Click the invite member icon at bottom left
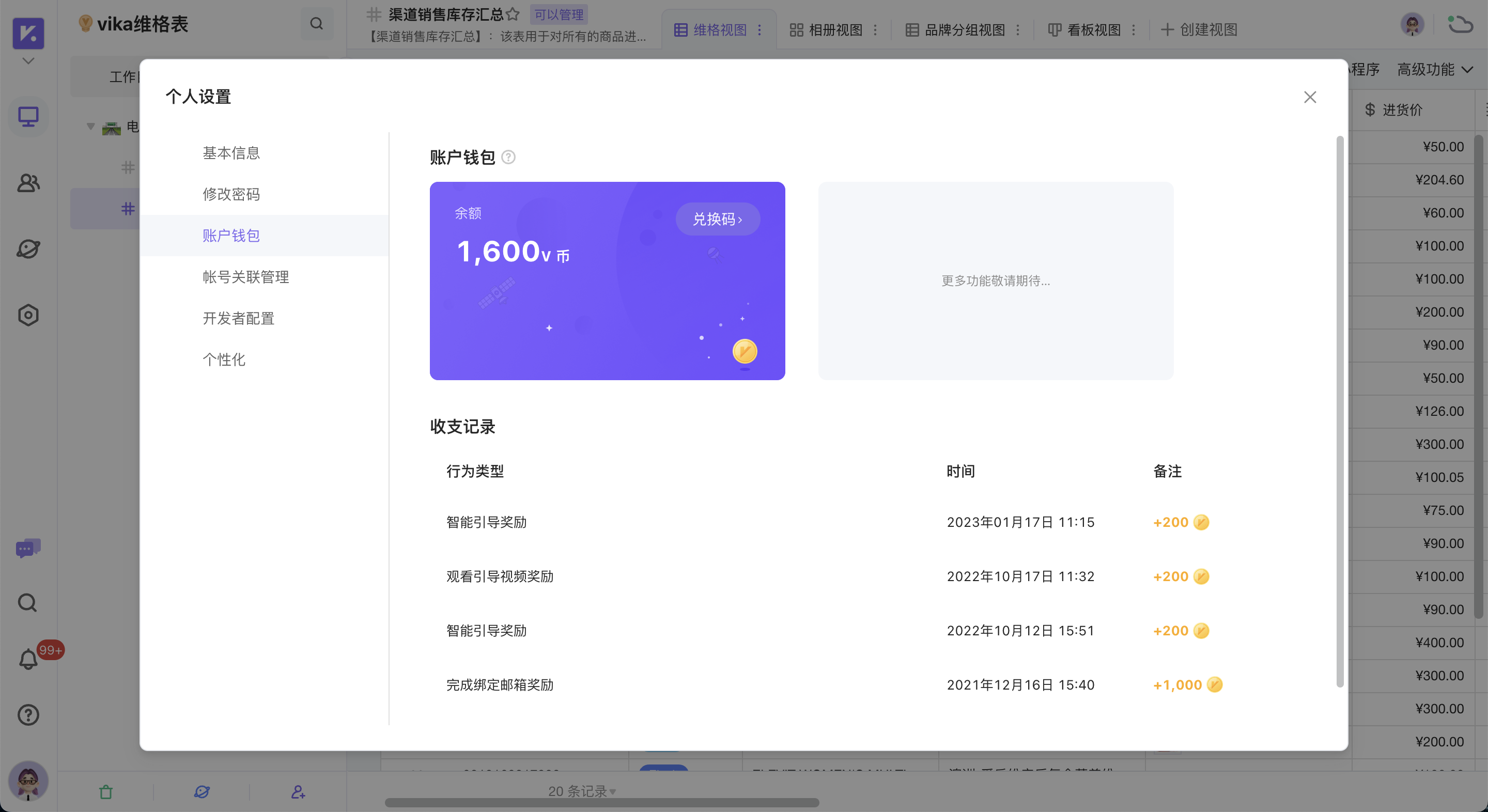The height and width of the screenshot is (812, 1488). tap(298, 792)
